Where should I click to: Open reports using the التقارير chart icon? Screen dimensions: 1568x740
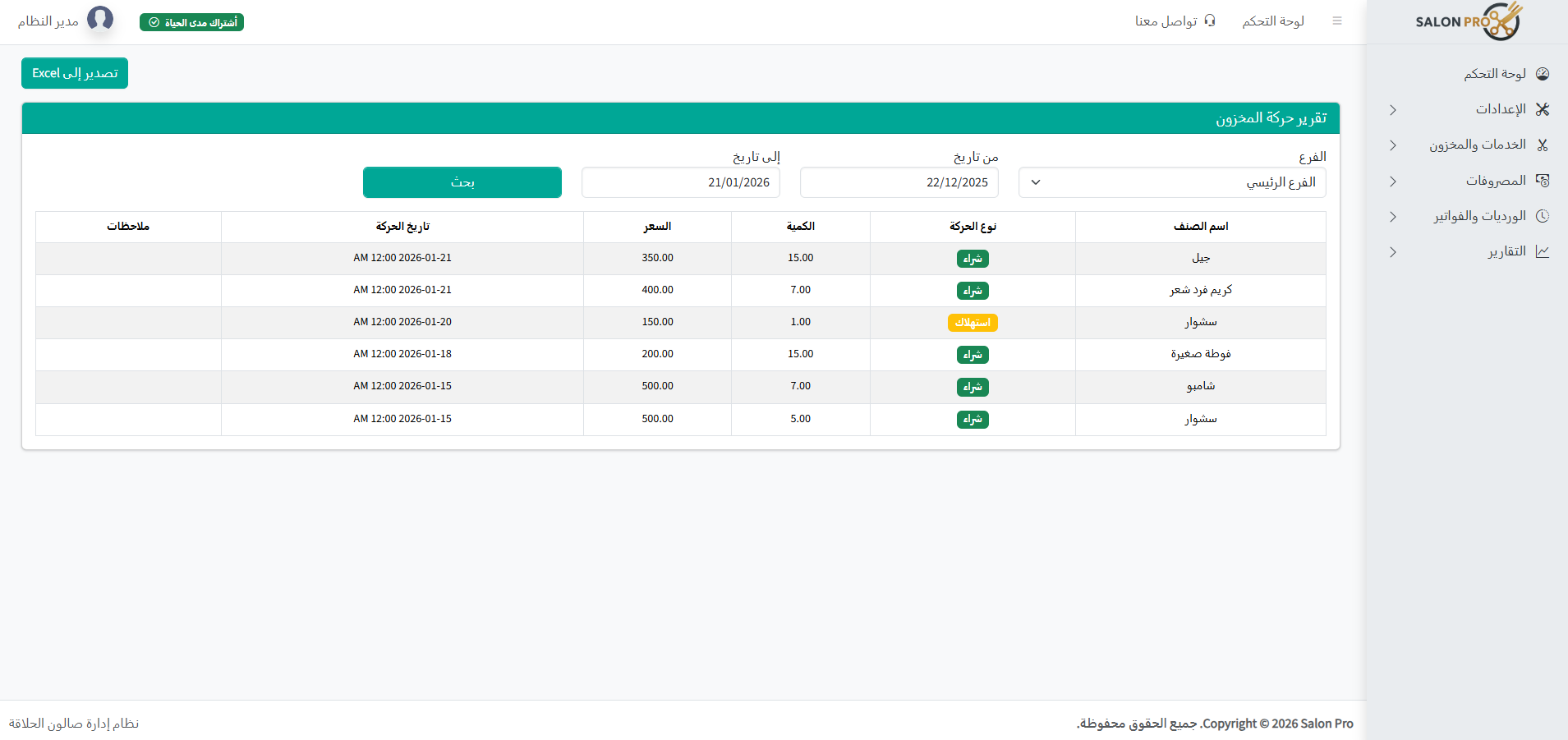pyautogui.click(x=1543, y=251)
